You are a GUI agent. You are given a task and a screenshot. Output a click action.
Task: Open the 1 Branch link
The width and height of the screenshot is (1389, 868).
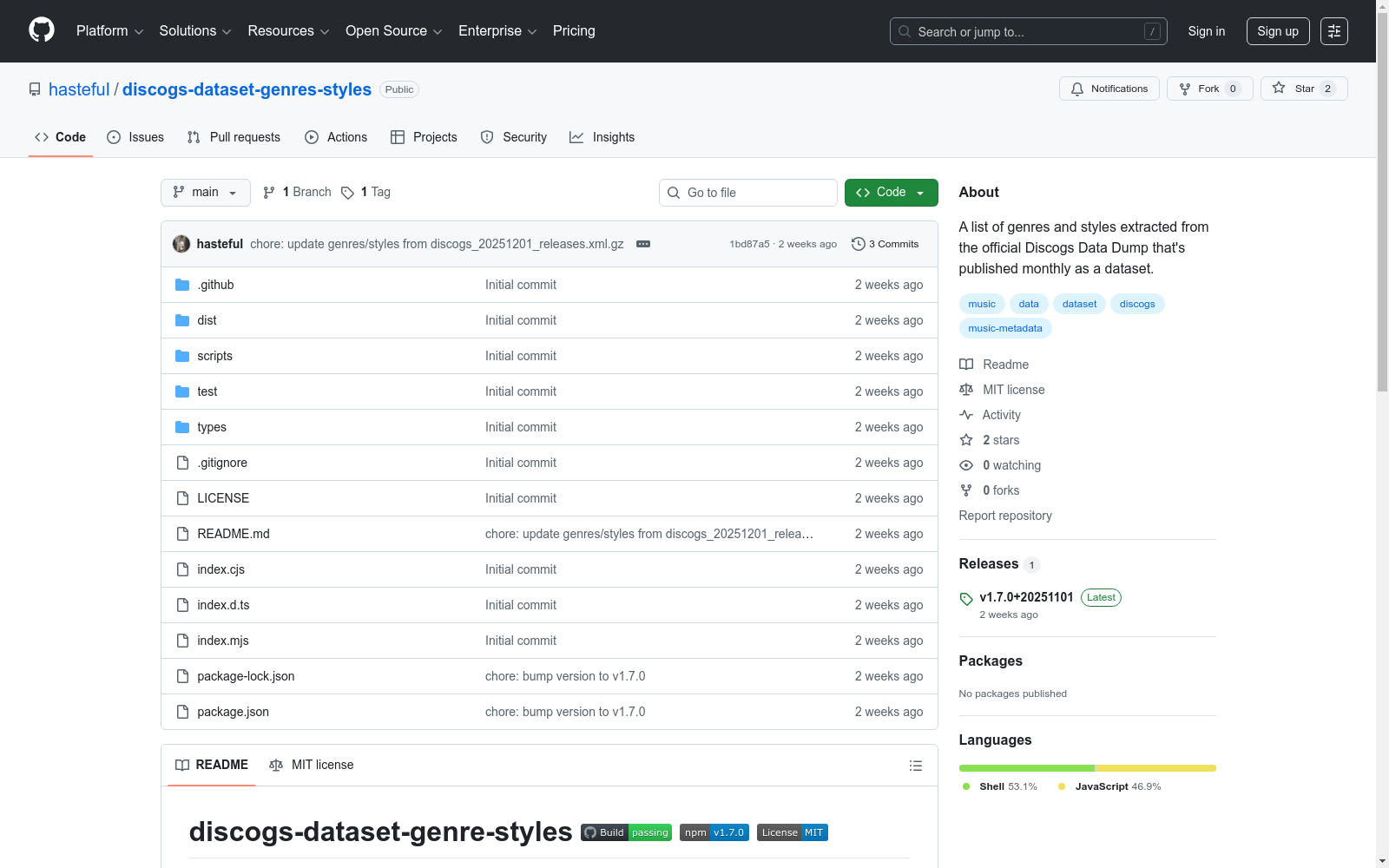[297, 192]
